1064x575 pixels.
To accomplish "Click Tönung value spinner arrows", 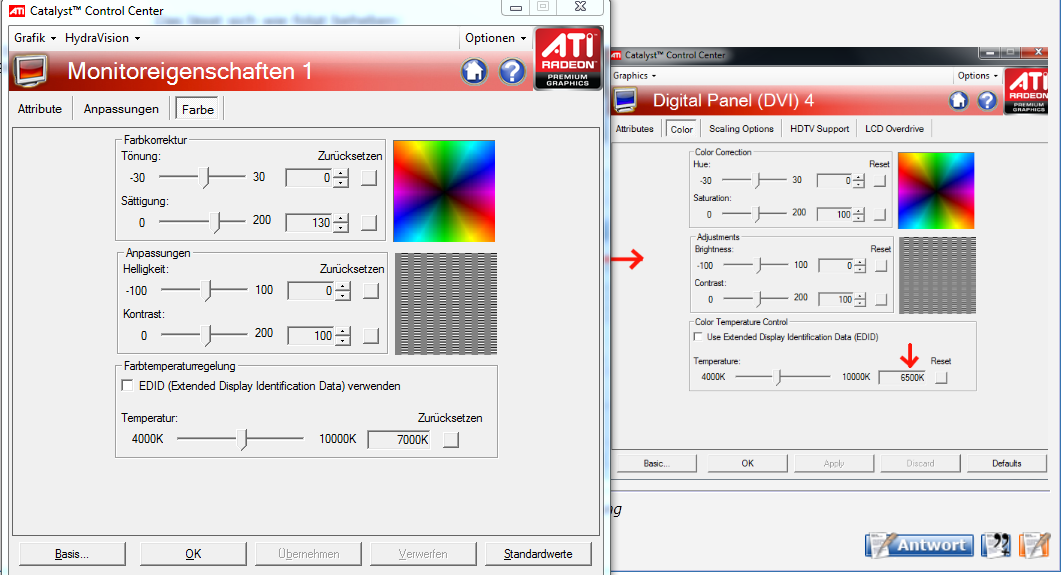I will (x=342, y=178).
